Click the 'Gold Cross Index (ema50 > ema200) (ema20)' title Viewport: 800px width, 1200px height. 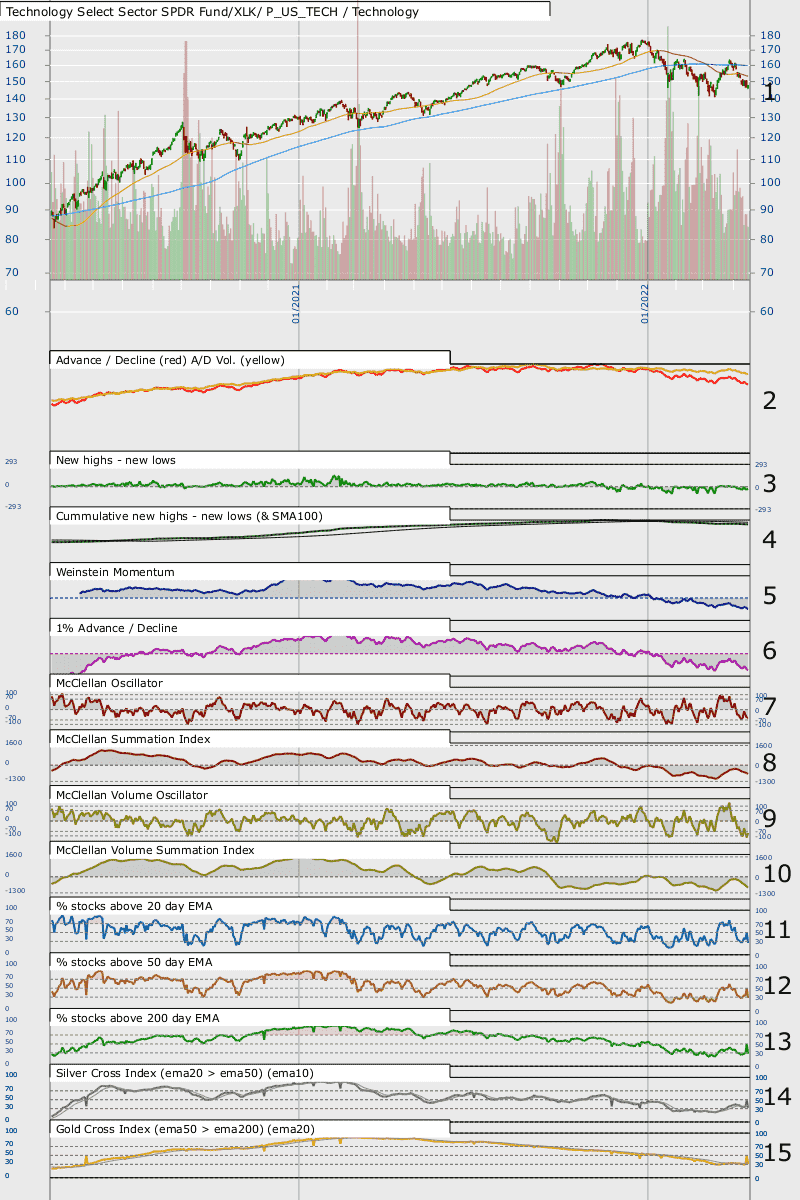tap(185, 1129)
